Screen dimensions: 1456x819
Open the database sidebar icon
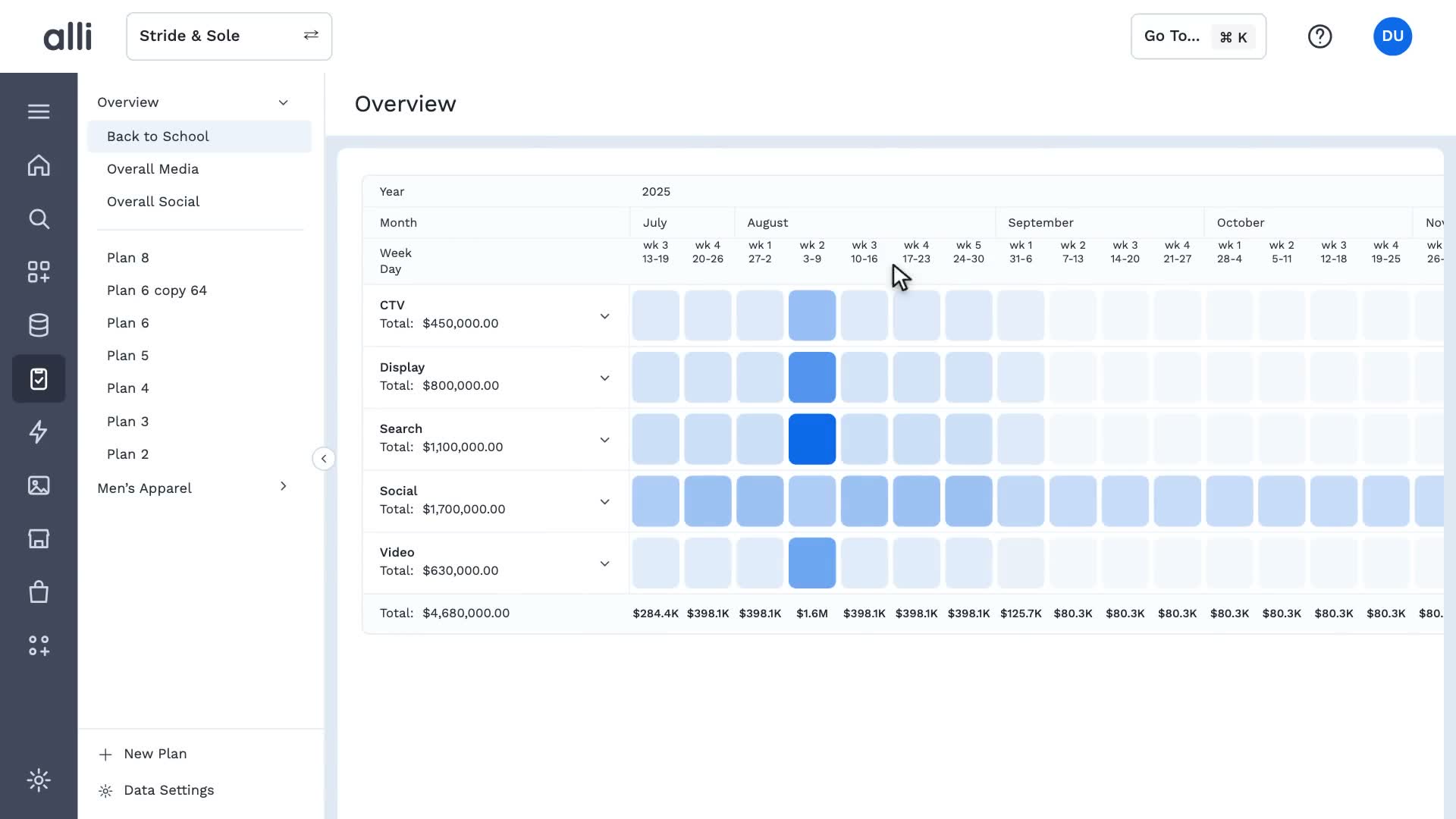click(39, 325)
